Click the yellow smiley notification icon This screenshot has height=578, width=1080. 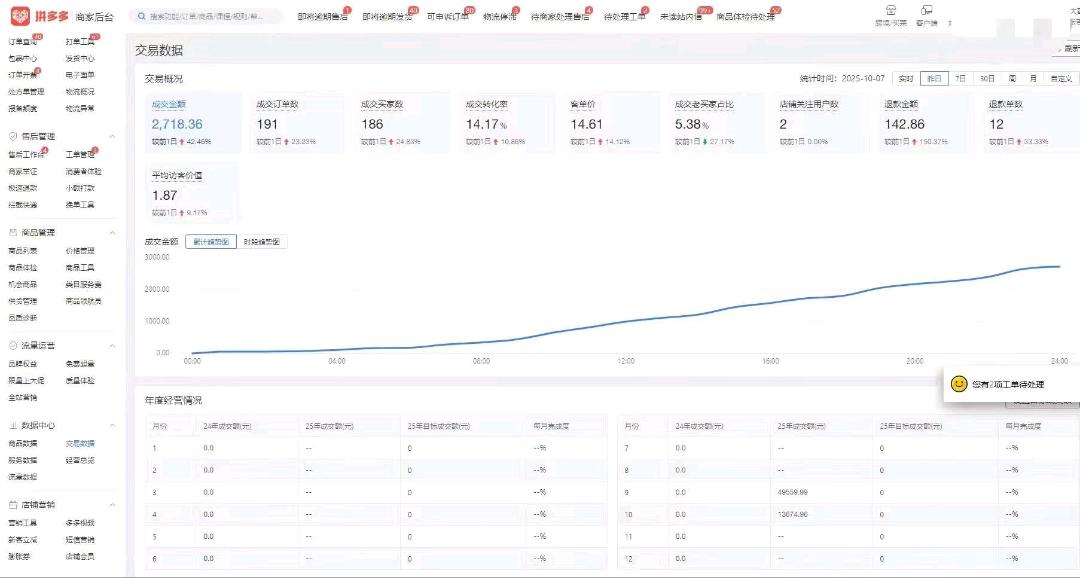point(958,384)
